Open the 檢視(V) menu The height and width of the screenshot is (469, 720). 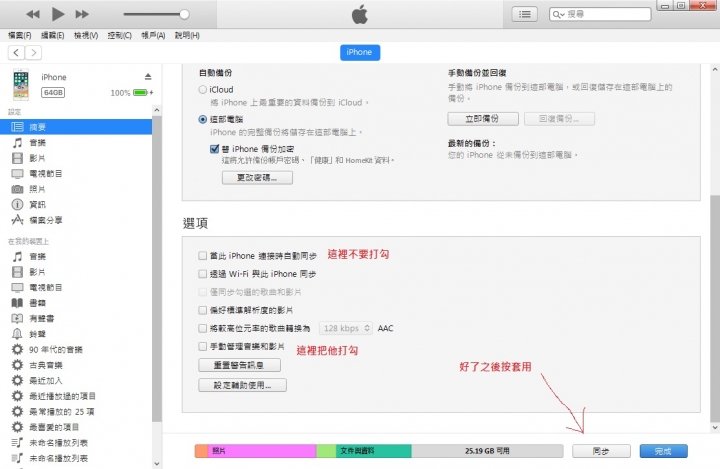click(x=86, y=35)
